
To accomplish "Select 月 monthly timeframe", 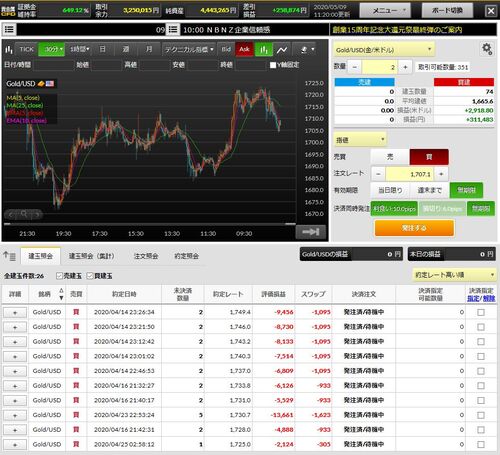I will point(149,49).
